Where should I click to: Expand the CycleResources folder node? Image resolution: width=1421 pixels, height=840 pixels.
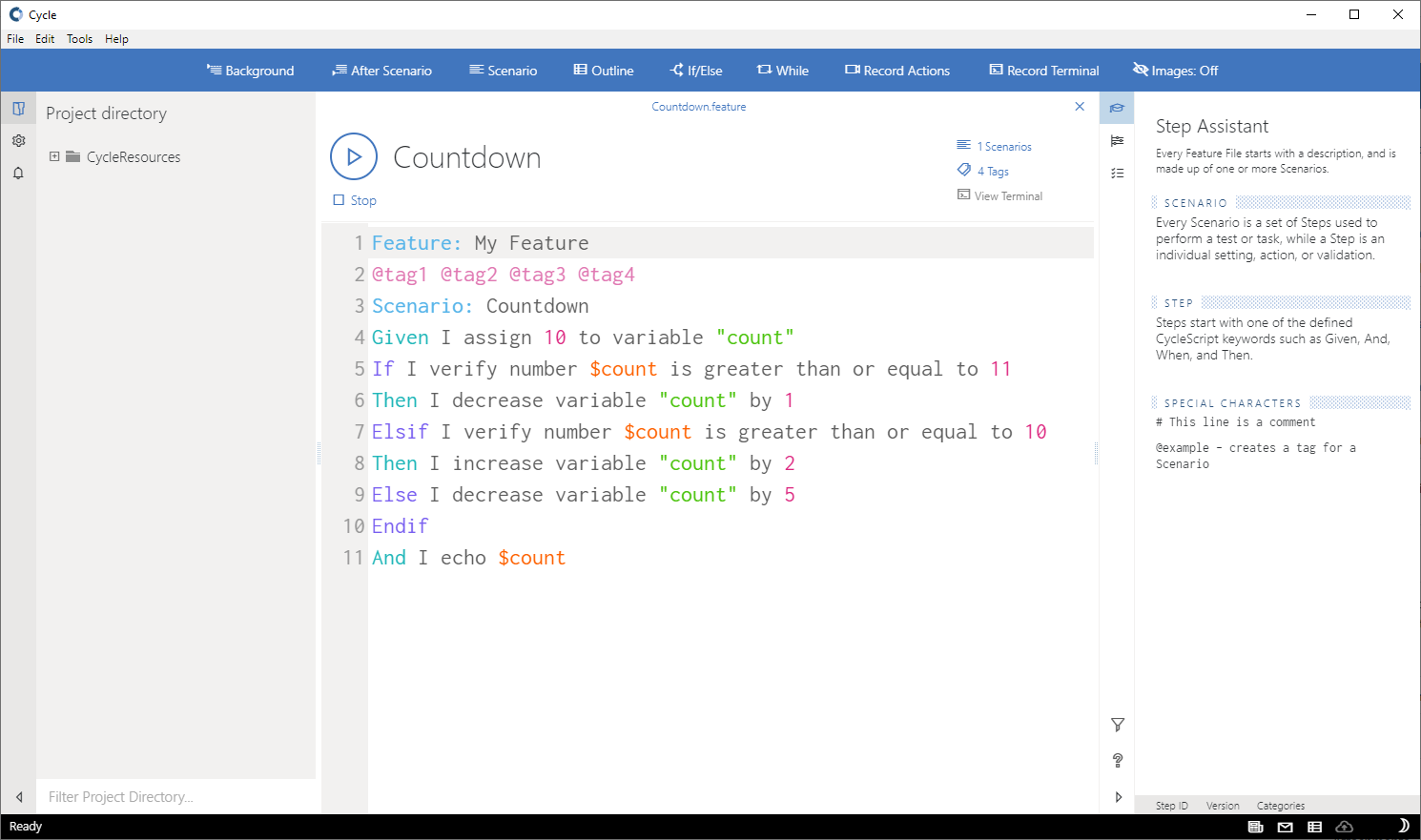coord(54,156)
